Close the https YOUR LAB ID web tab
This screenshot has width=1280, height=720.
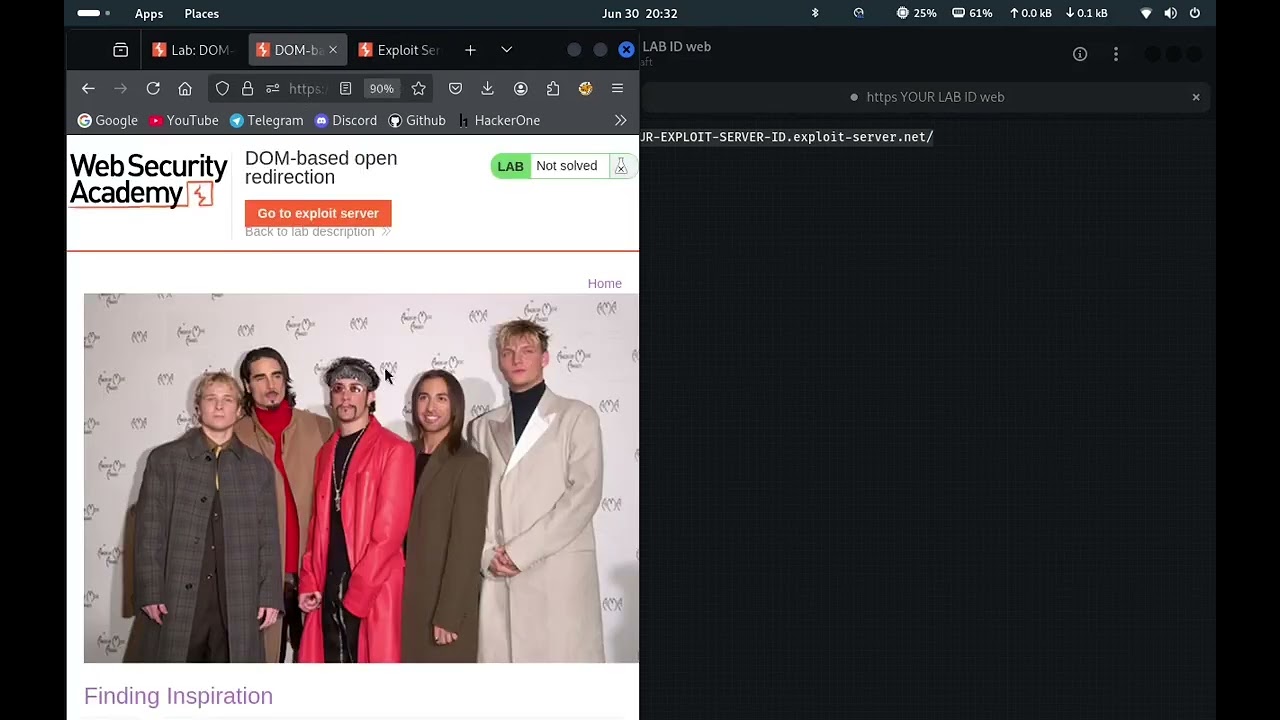pyautogui.click(x=1195, y=97)
